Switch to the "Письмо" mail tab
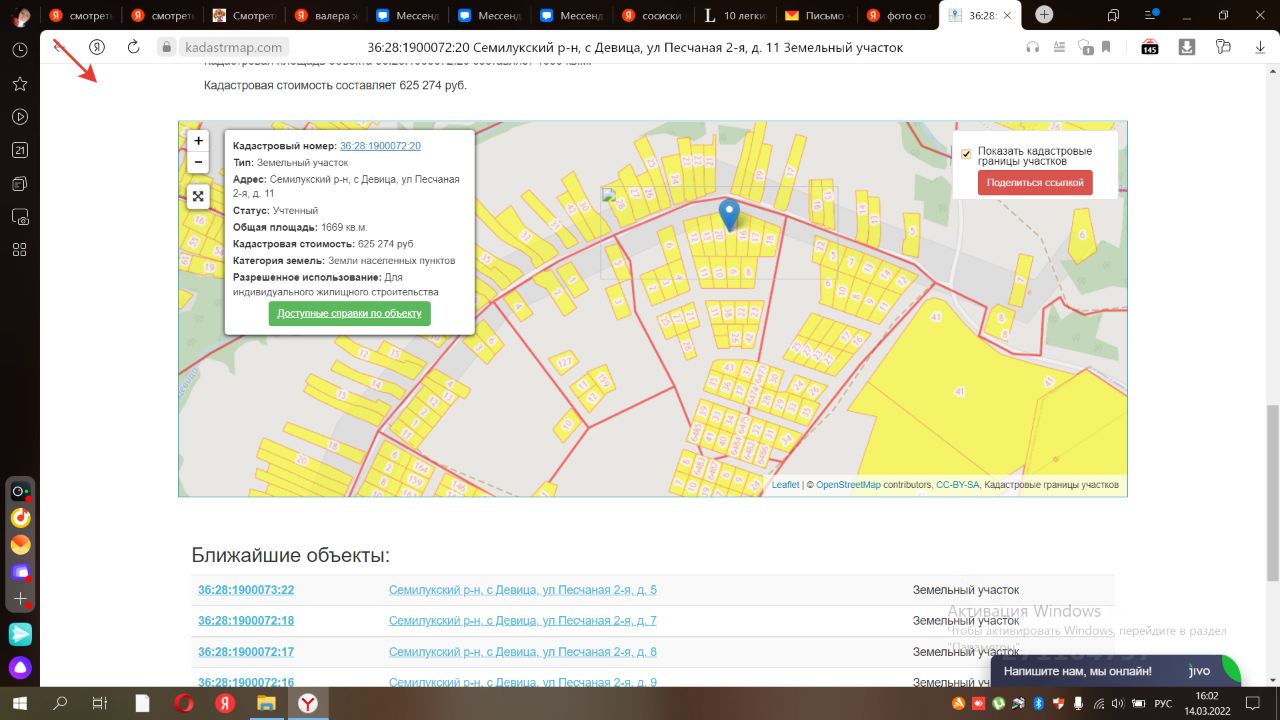The width and height of the screenshot is (1280, 720). click(x=816, y=15)
